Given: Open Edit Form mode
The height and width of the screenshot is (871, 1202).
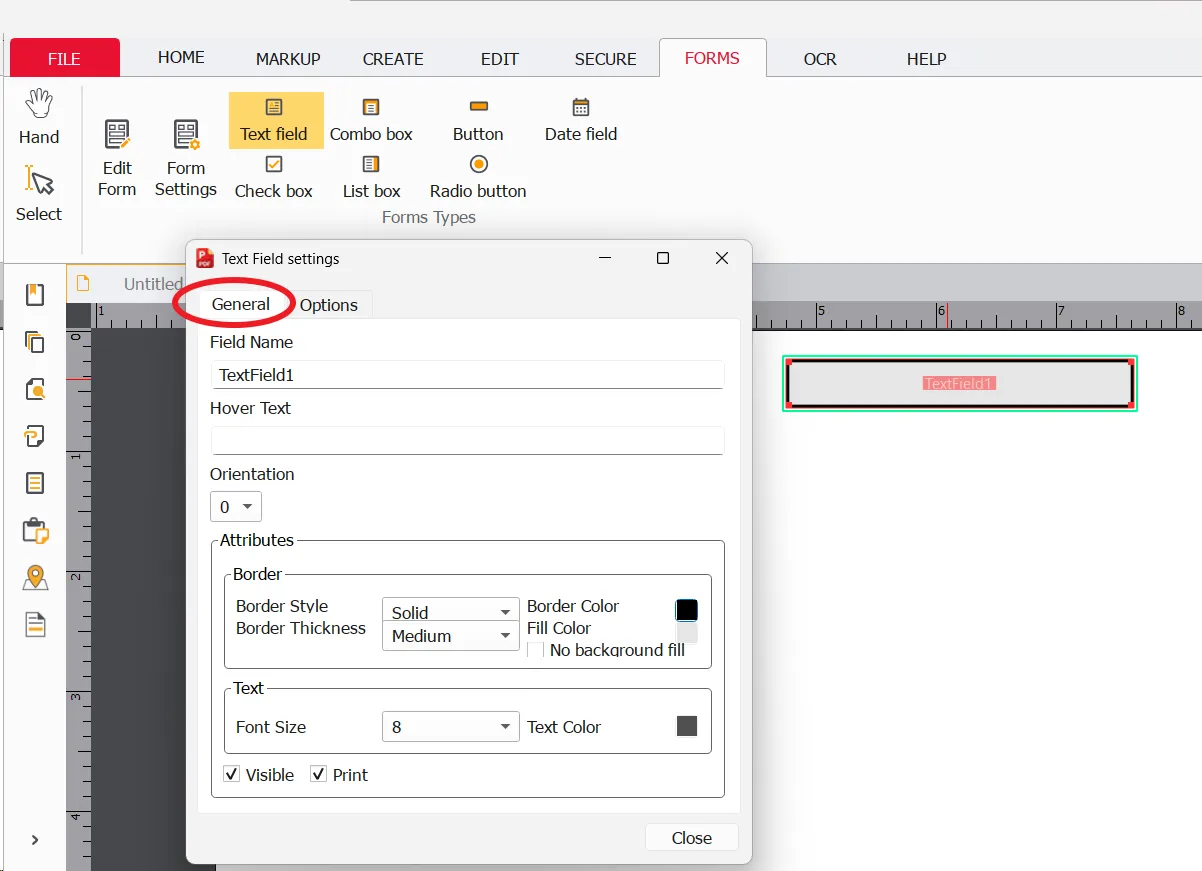Looking at the screenshot, I should click(x=117, y=158).
